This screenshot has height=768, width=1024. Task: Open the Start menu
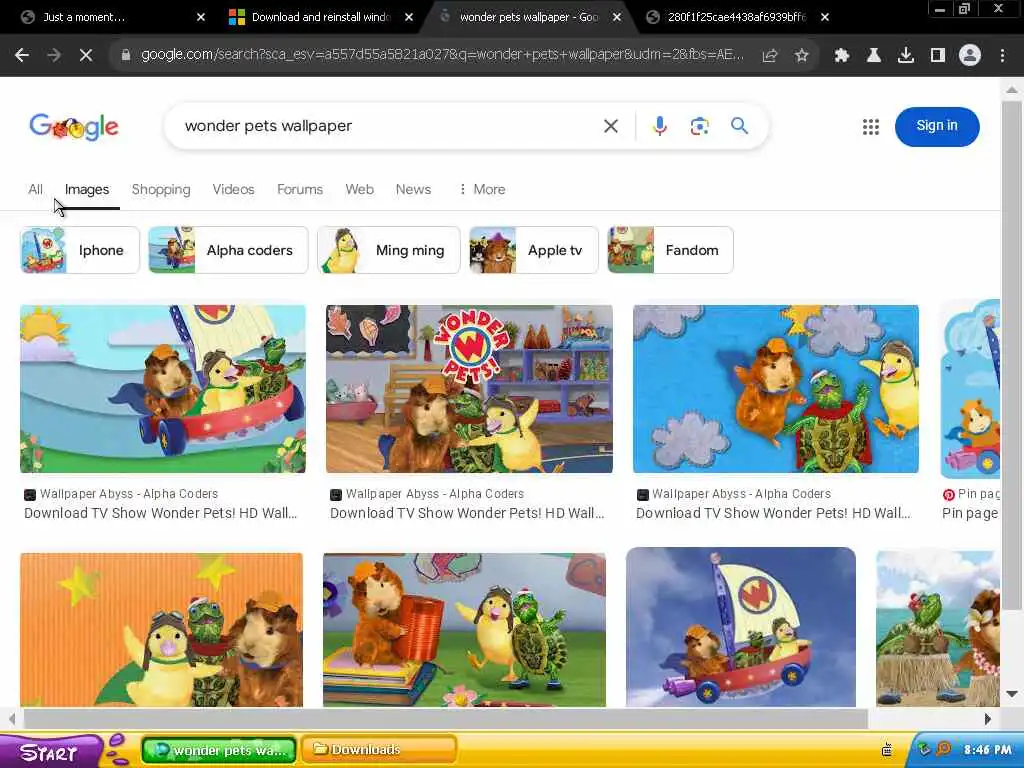coord(50,752)
